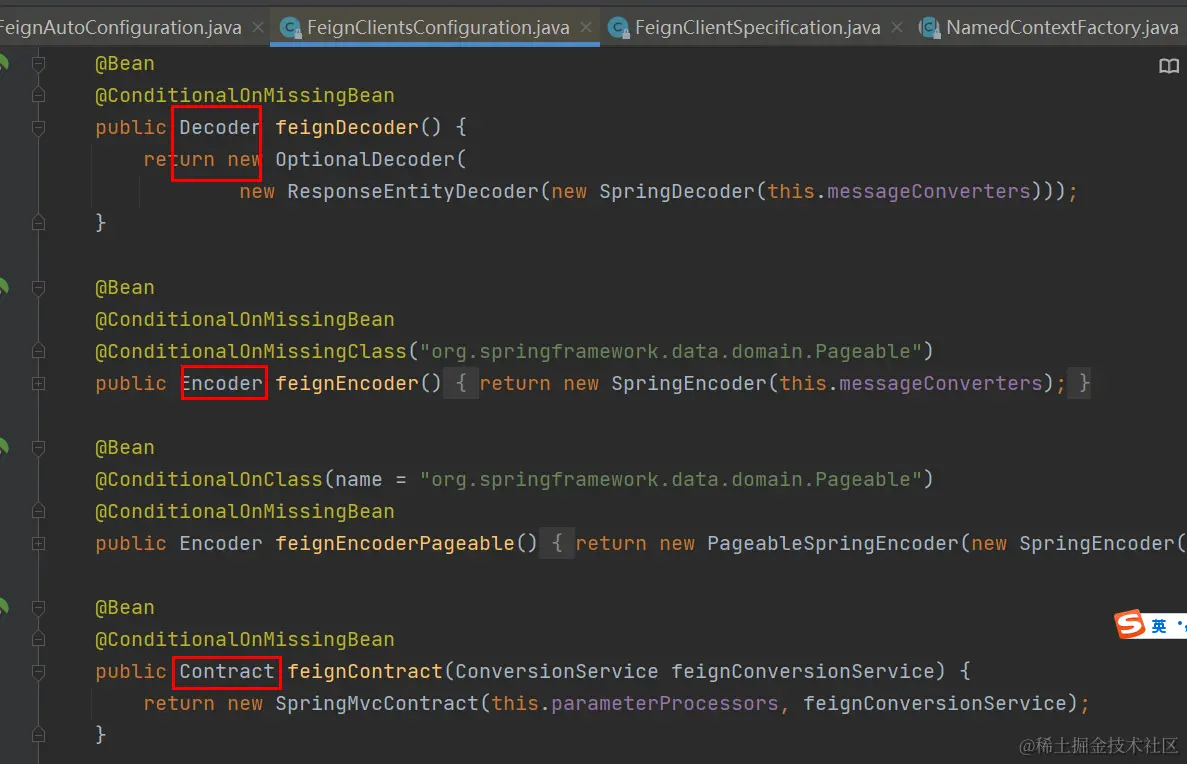This screenshot has width=1187, height=764.
Task: Collapse fold marker at @Bean above @ConditionalOnClass
Action: tap(39, 447)
